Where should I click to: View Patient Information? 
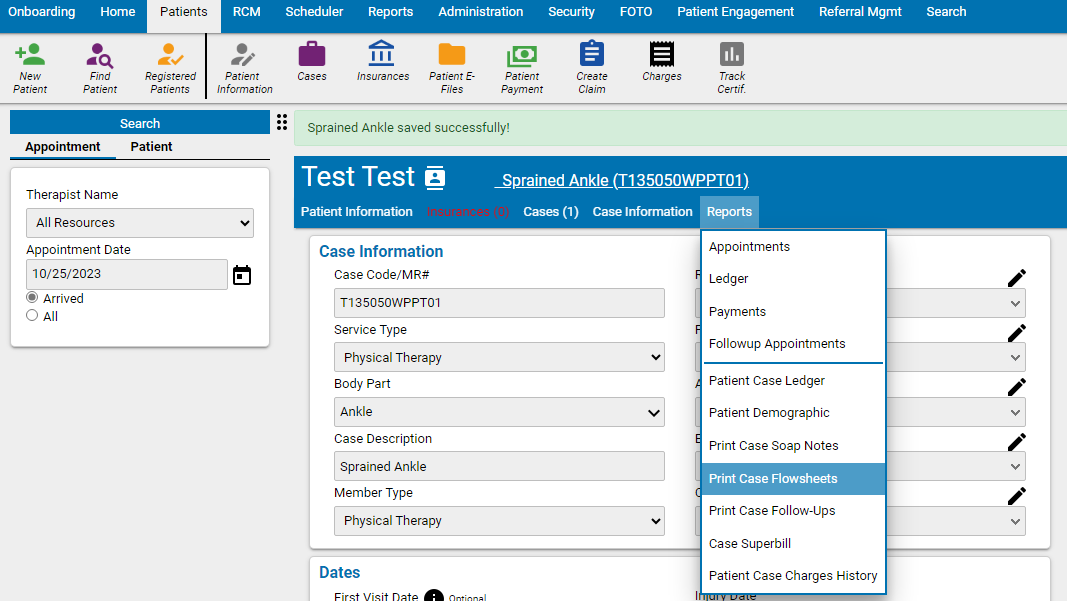click(243, 67)
